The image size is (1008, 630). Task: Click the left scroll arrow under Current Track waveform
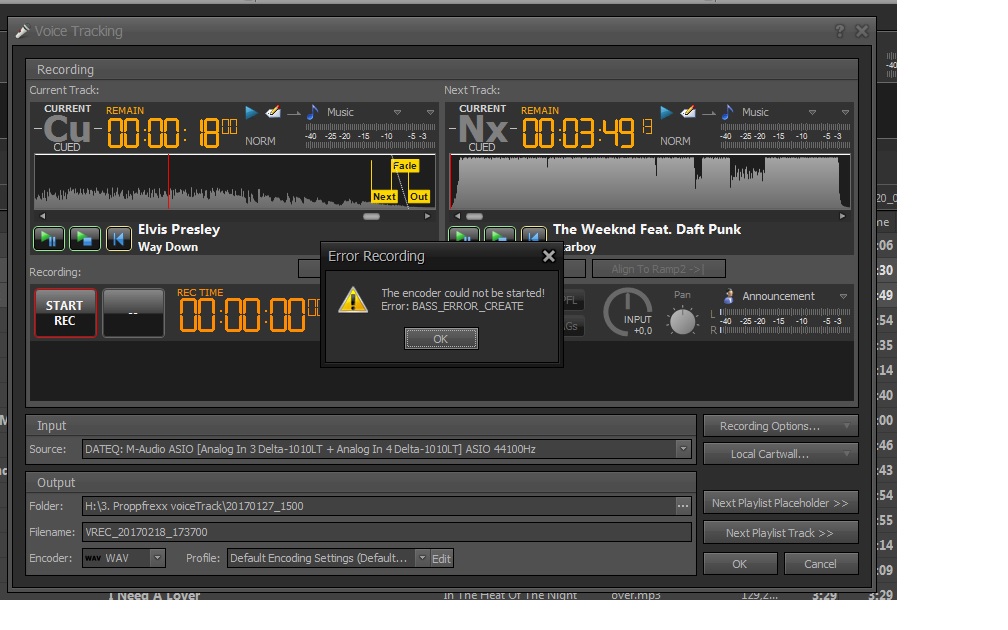(x=42, y=217)
